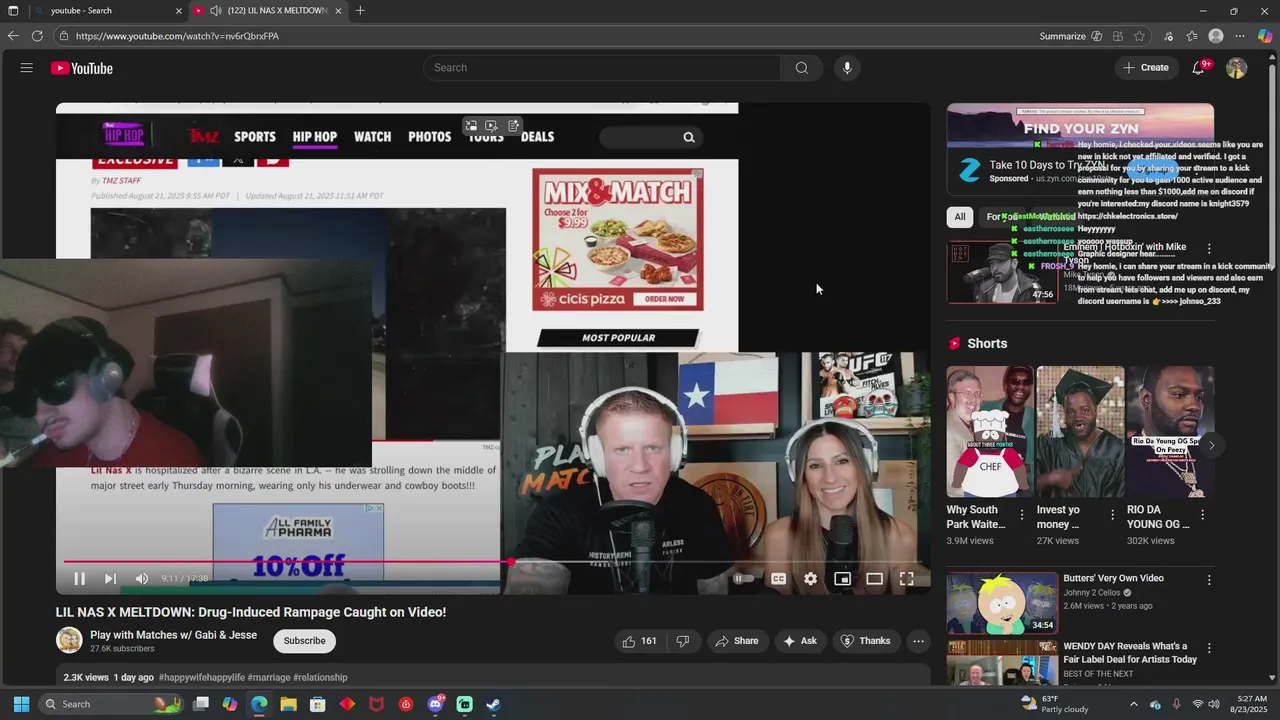The height and width of the screenshot is (720, 1280).
Task: Seek on the red video progress bar
Action: (x=492, y=561)
